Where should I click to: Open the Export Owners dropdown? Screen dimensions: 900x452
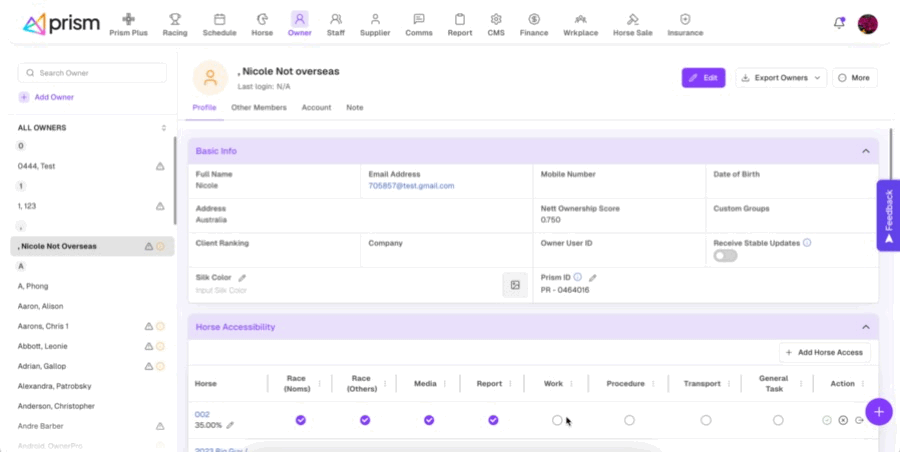[781, 78]
